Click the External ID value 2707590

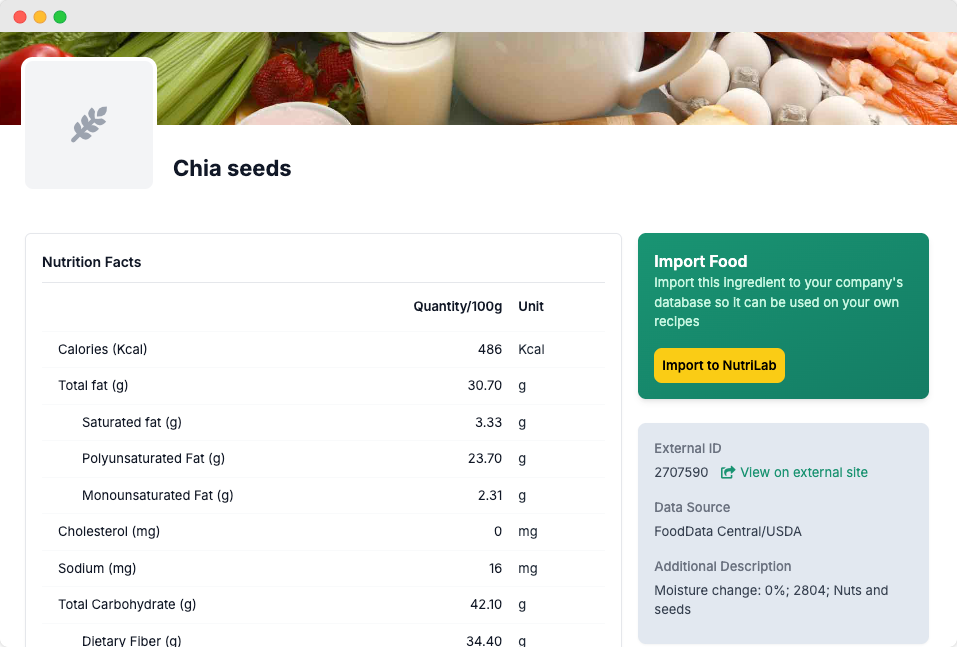click(x=681, y=471)
